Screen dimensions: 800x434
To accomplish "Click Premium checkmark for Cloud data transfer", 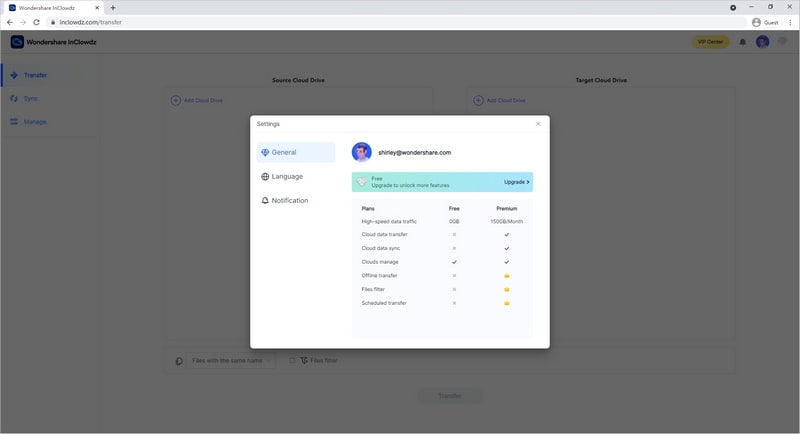I will pos(507,235).
